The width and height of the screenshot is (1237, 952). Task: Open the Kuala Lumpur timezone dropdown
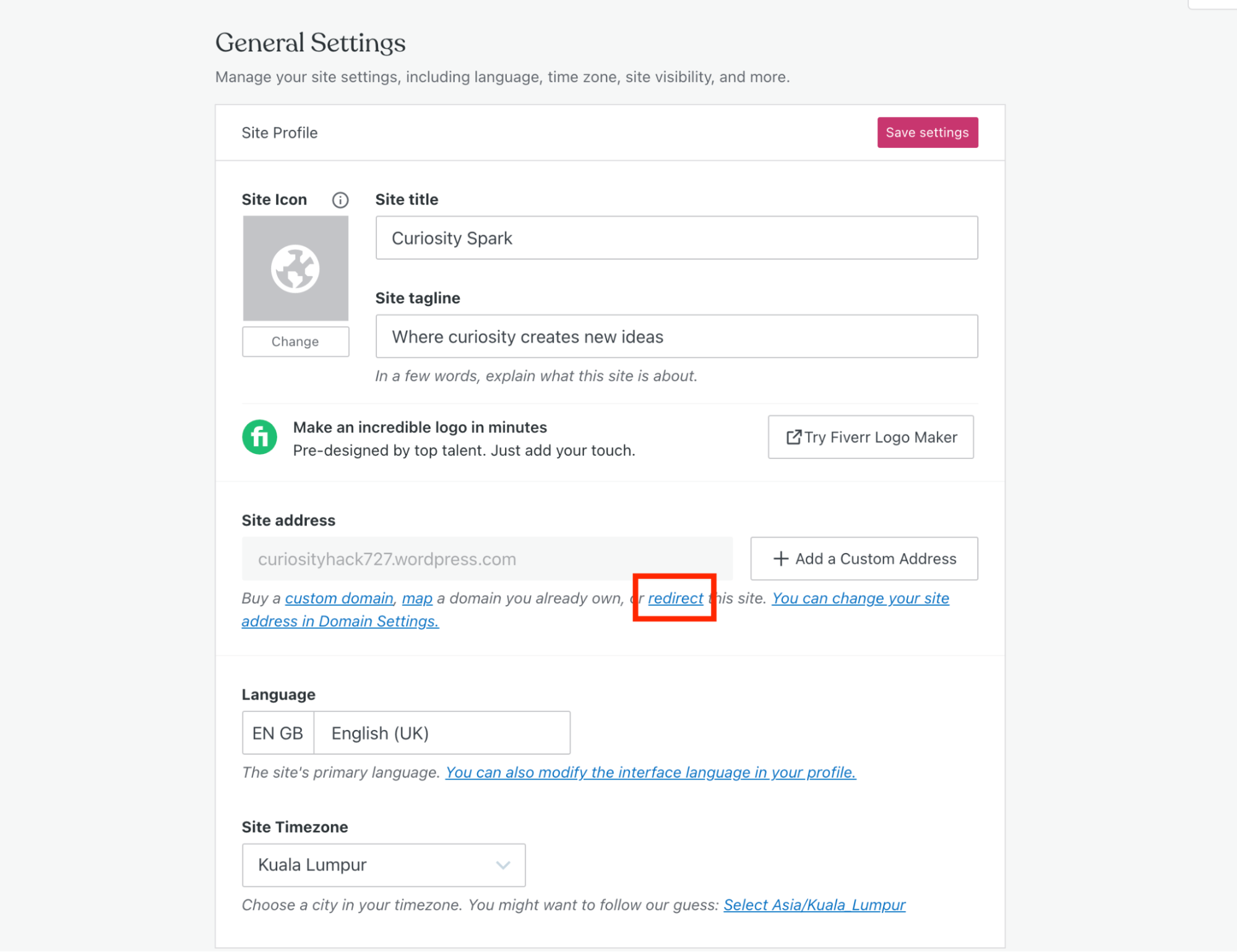click(x=384, y=865)
